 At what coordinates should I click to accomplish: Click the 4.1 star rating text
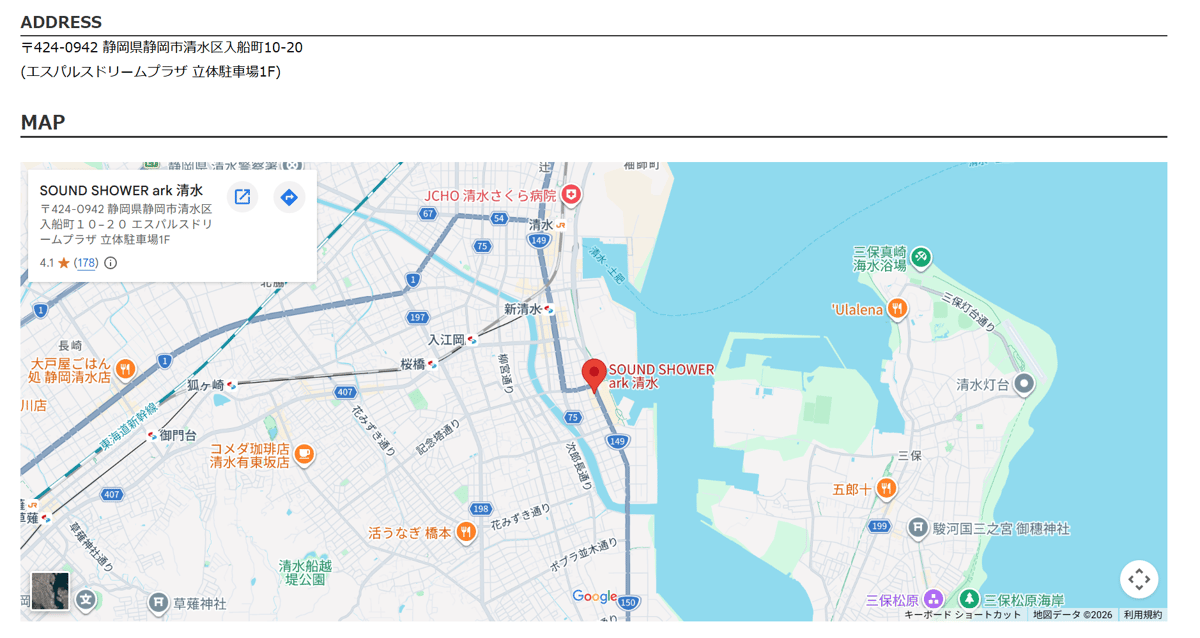coord(47,263)
